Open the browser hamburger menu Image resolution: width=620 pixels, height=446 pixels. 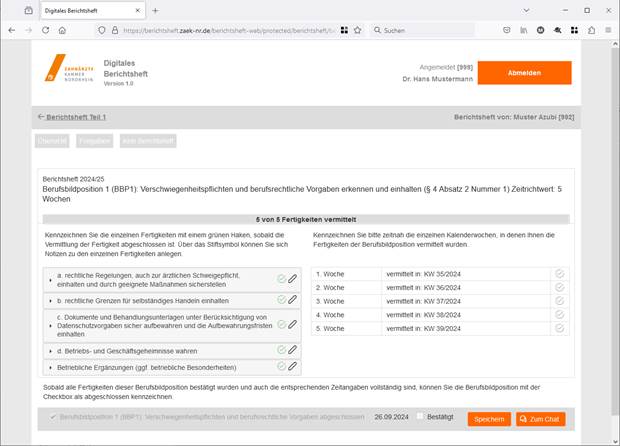(x=608, y=30)
